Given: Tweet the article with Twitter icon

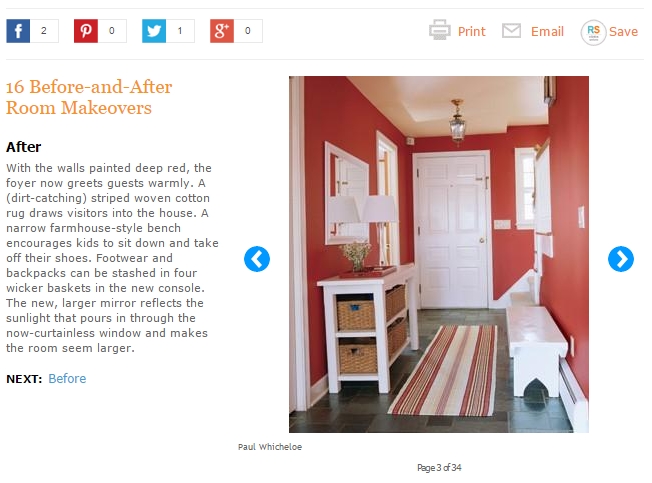Looking at the screenshot, I should point(154,31).
